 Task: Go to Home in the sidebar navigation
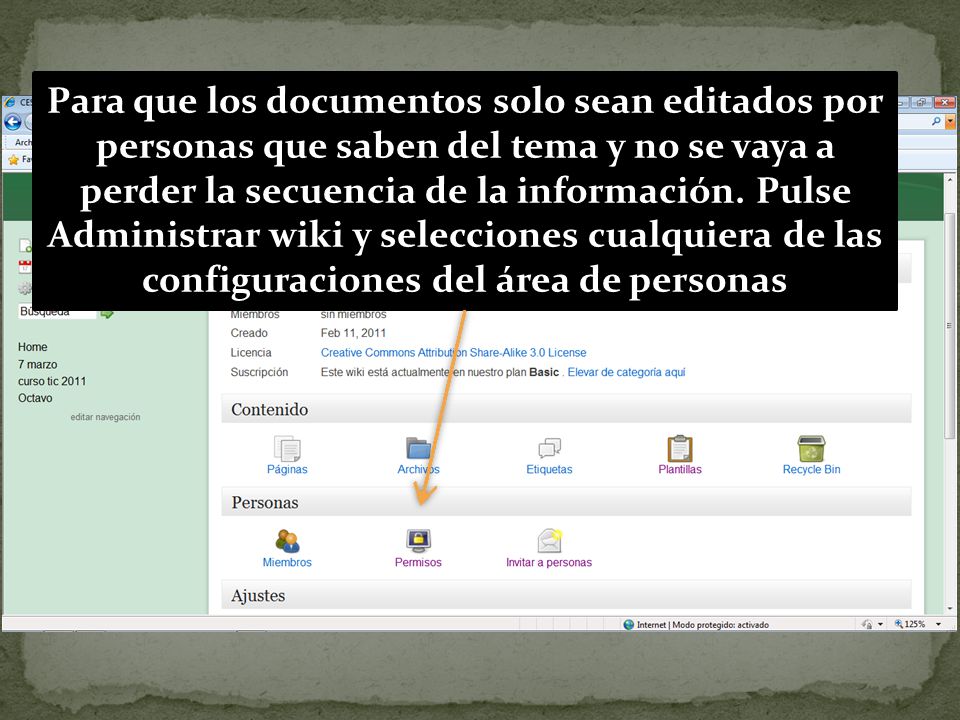[x=32, y=347]
